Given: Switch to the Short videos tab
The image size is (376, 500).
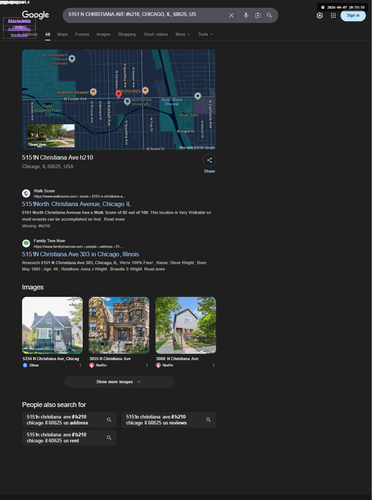Looking at the screenshot, I should coord(156,34).
